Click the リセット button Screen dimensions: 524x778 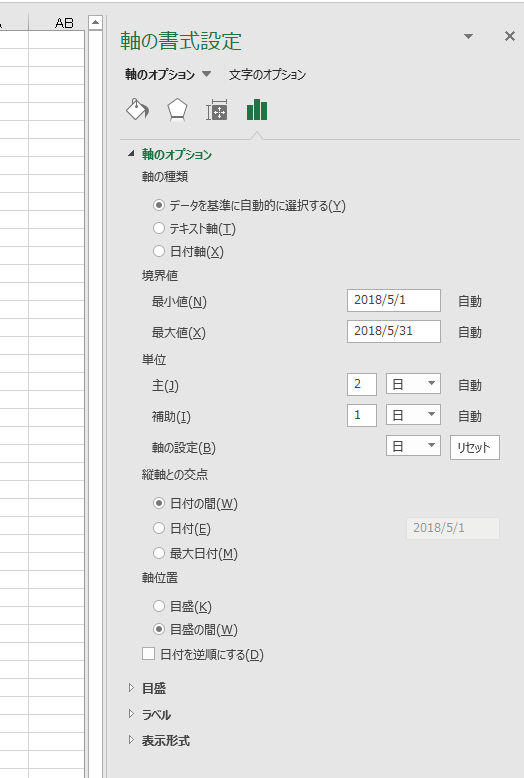tap(474, 447)
